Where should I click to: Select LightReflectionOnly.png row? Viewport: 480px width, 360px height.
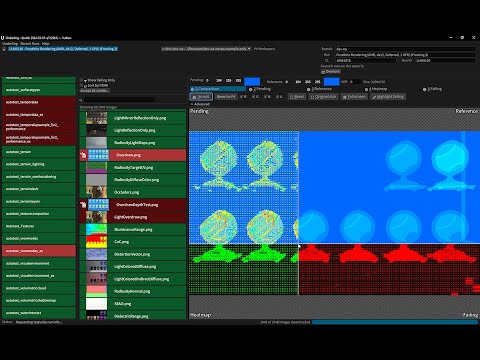133,130
